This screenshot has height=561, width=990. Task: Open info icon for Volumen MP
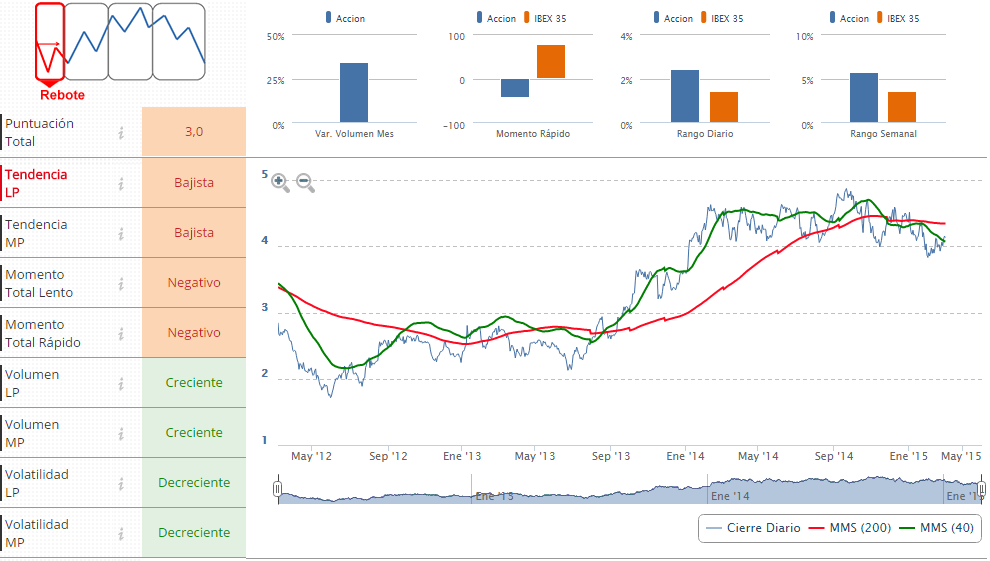(121, 433)
